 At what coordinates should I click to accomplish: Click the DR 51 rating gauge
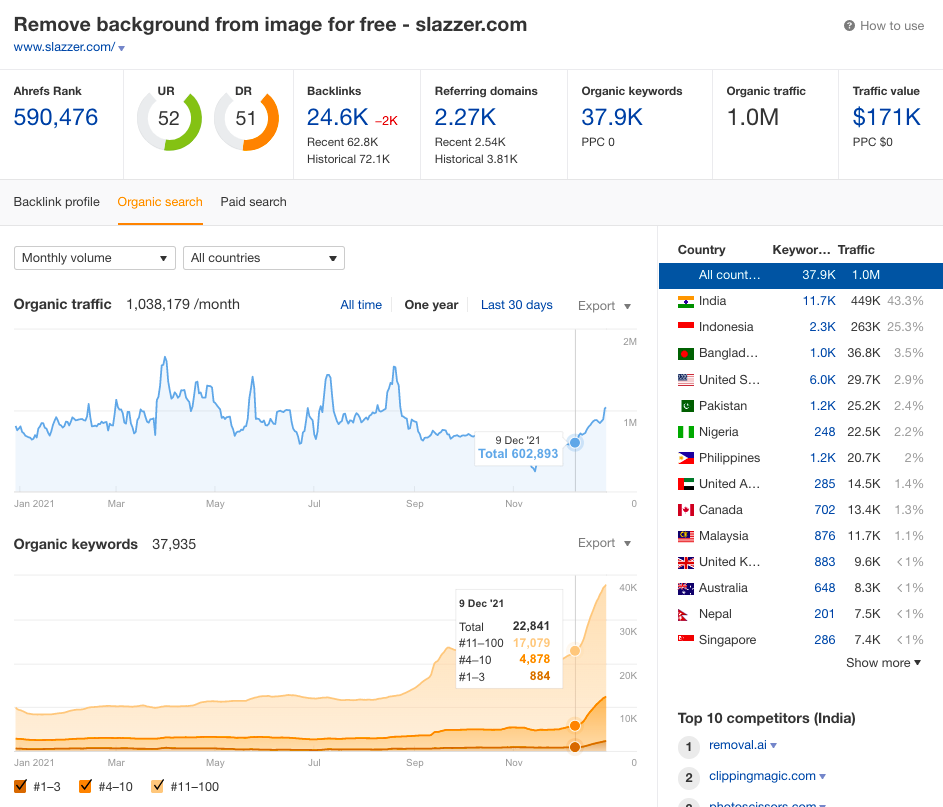coord(245,119)
